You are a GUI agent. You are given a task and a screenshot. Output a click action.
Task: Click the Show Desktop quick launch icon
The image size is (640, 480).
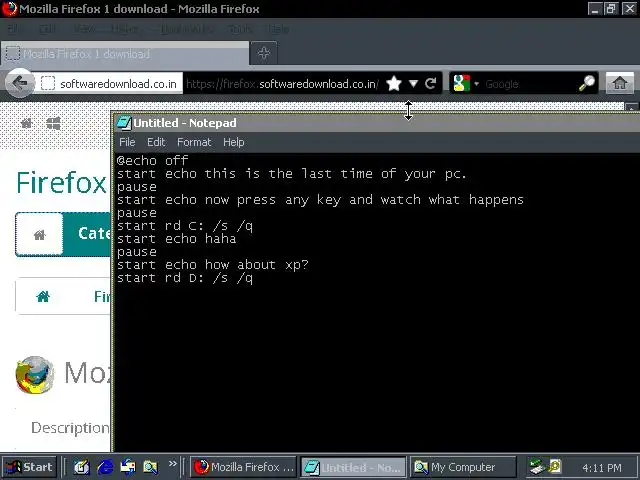81,467
